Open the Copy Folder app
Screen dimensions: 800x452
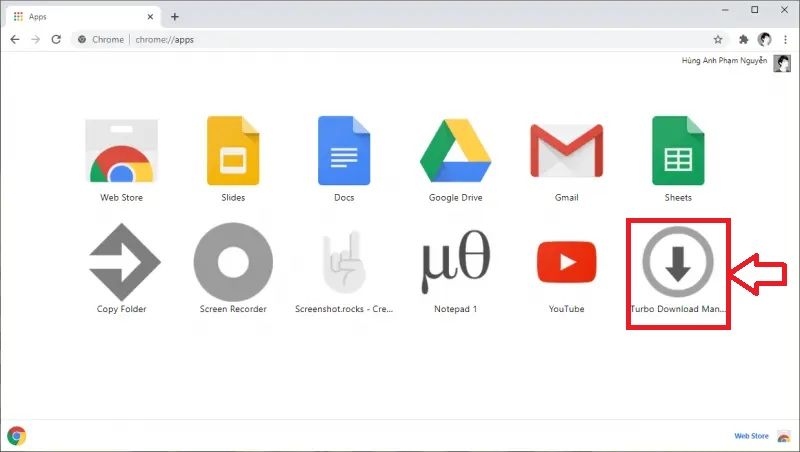[124, 262]
